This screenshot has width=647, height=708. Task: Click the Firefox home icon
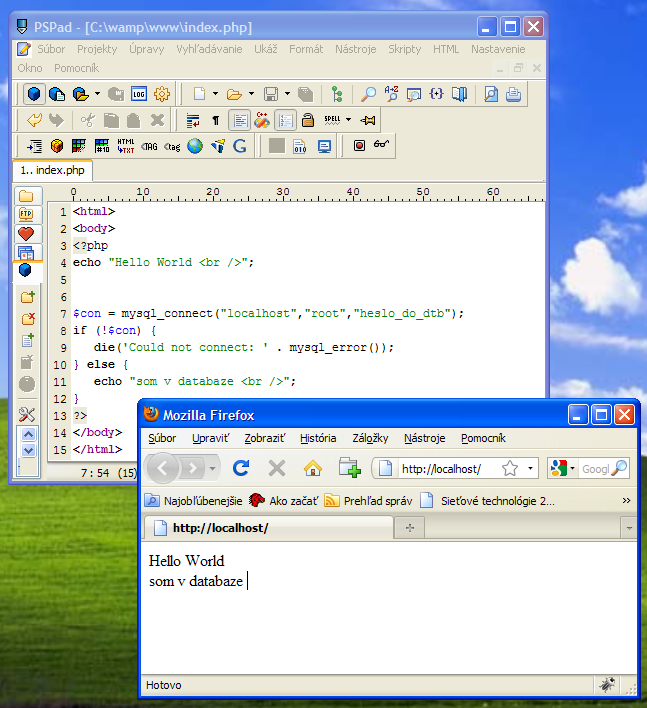(313, 468)
